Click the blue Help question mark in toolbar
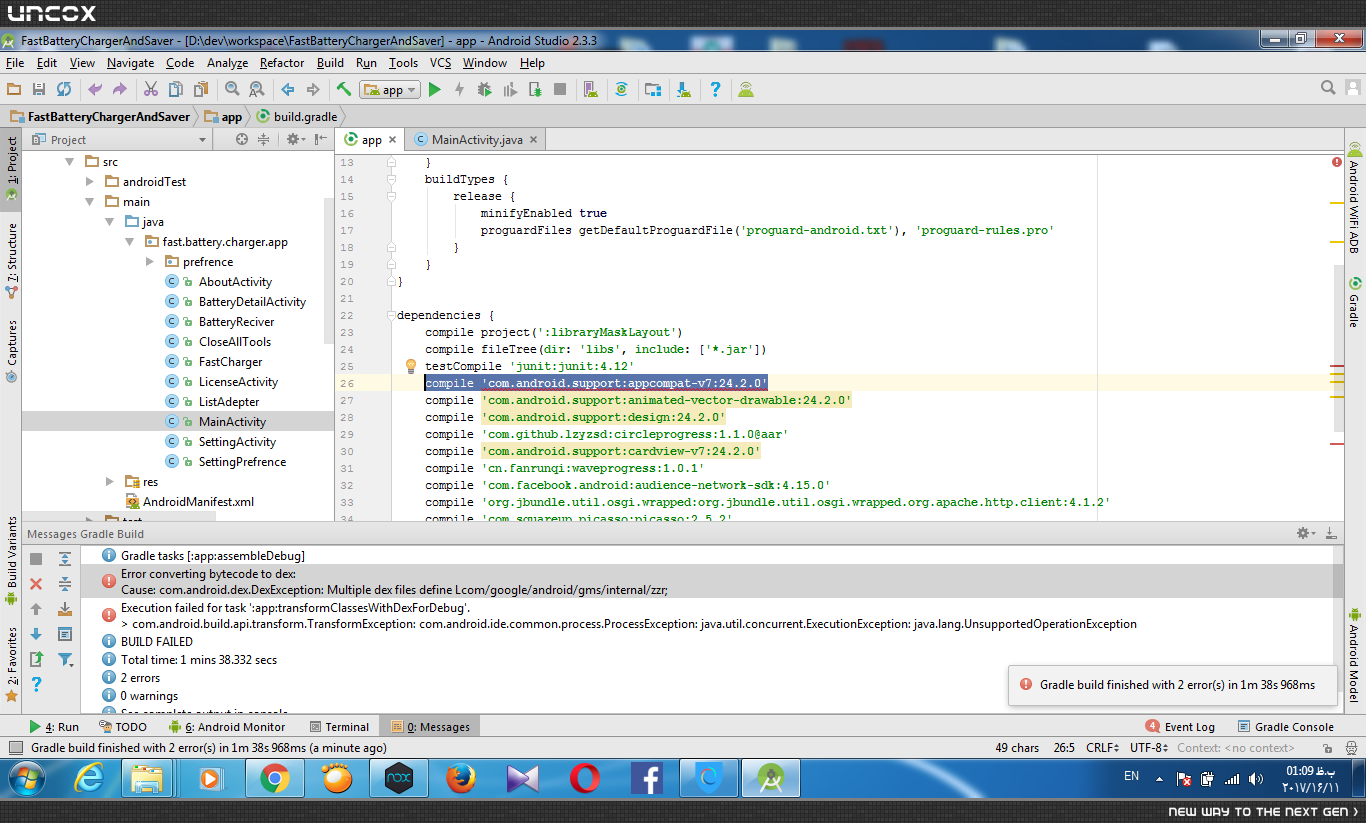 (716, 90)
